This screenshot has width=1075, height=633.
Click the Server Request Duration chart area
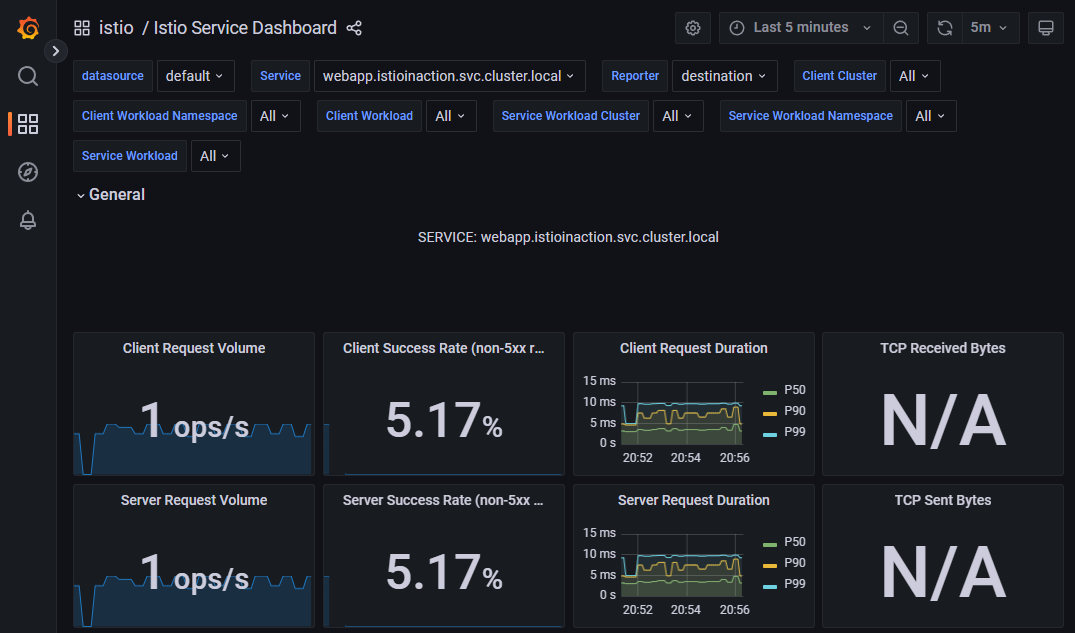pos(682,564)
